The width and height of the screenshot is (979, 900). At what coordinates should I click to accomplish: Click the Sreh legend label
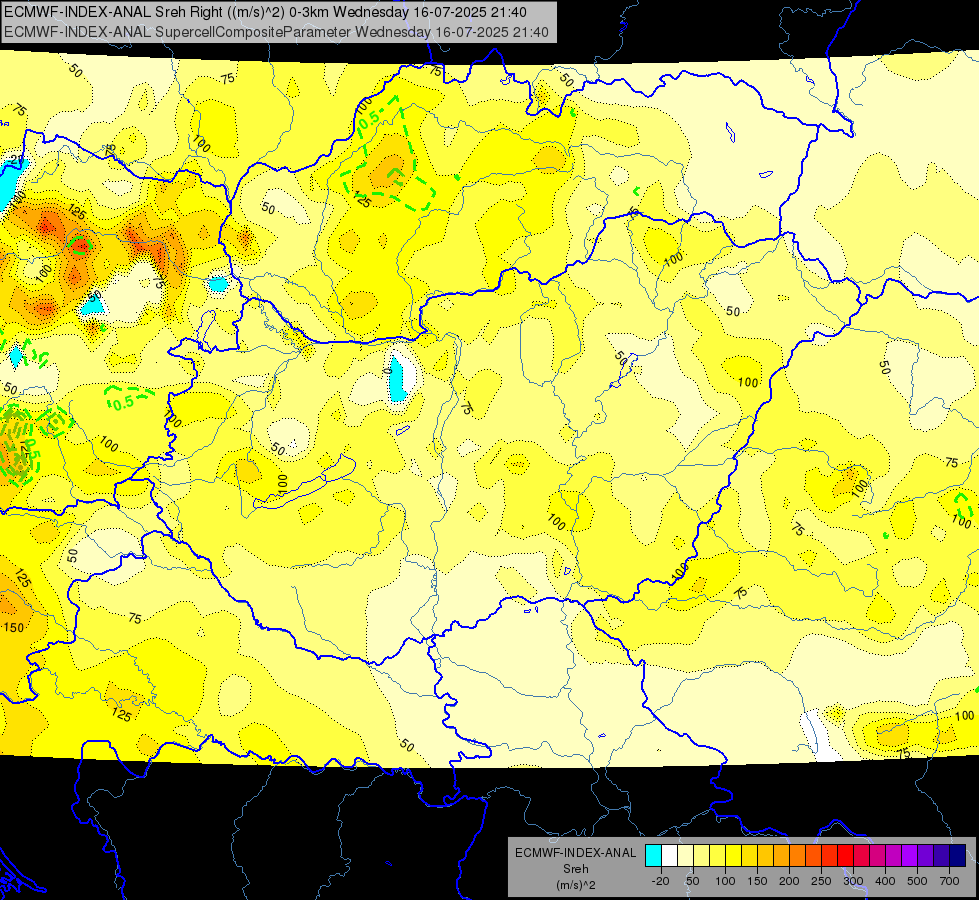click(576, 869)
